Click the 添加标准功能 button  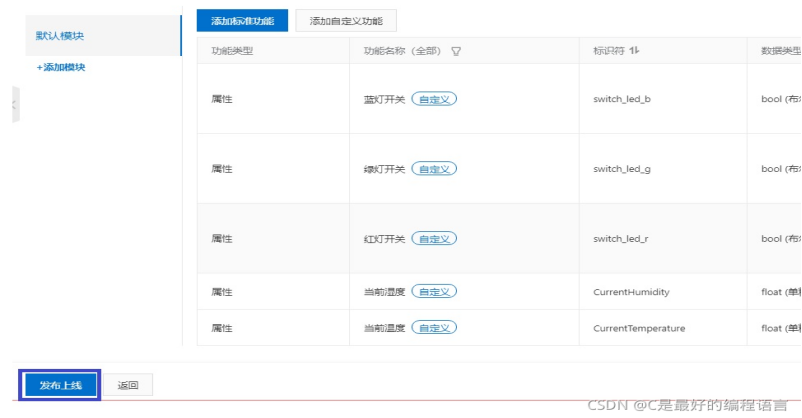(242, 21)
